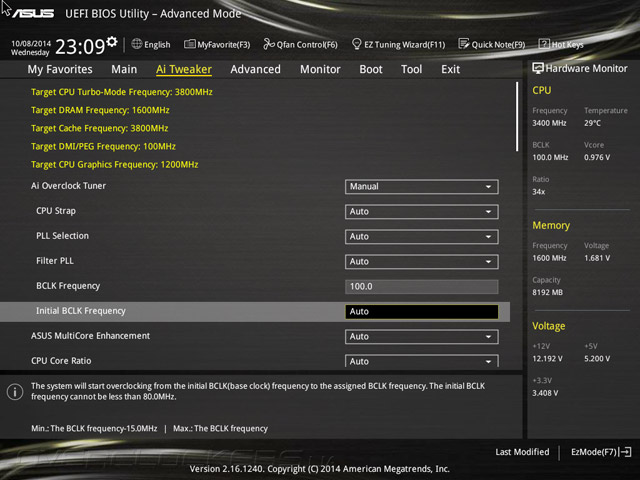Click the date 10/08/2014 Wednesday
Viewport: 640px width, 480px height.
coord(31,48)
